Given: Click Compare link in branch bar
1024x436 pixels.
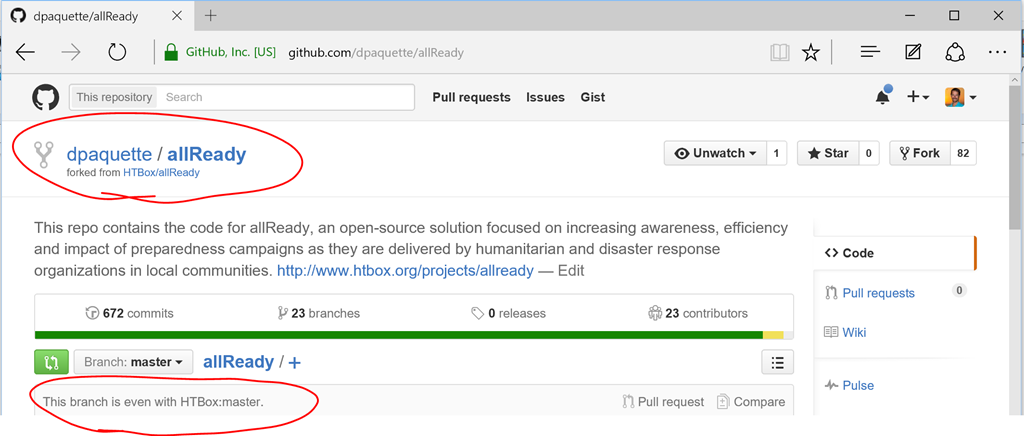Looking at the screenshot, I should [x=750, y=401].
